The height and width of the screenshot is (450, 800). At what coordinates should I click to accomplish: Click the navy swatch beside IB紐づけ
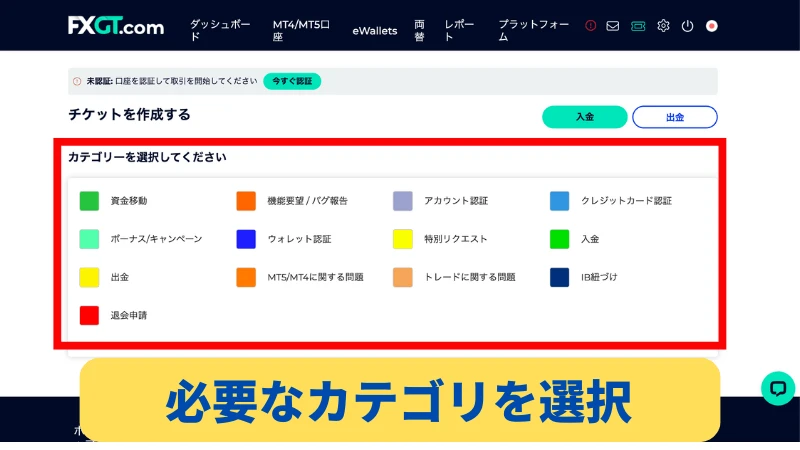(559, 277)
